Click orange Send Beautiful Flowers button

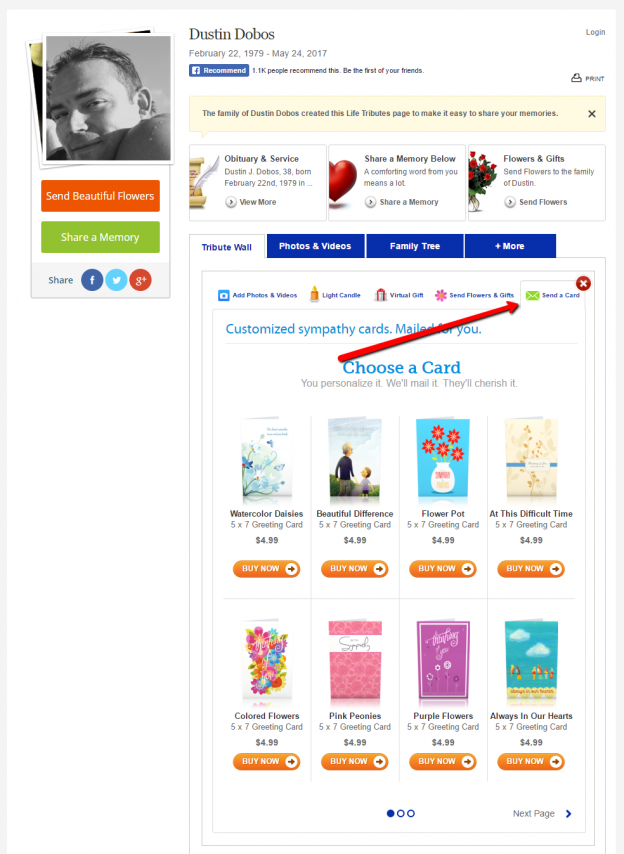pyautogui.click(x=100, y=196)
